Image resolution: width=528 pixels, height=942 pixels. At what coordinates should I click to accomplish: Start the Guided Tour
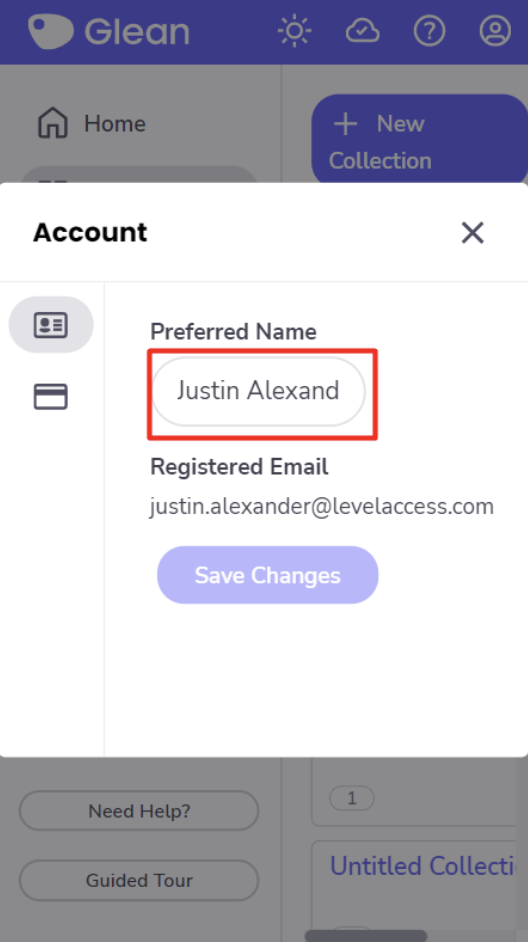(x=139, y=880)
